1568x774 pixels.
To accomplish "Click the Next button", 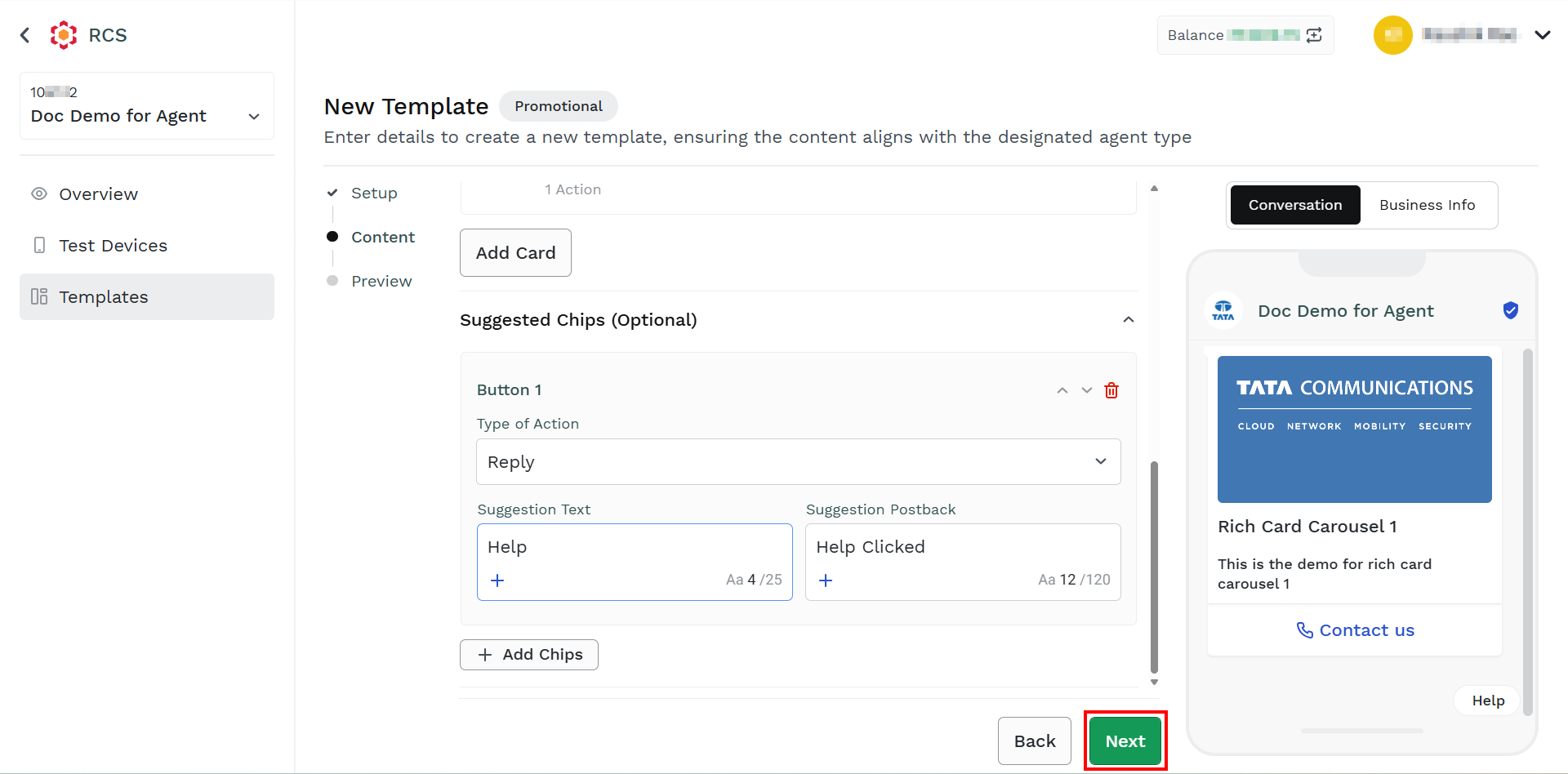I will pos(1125,741).
